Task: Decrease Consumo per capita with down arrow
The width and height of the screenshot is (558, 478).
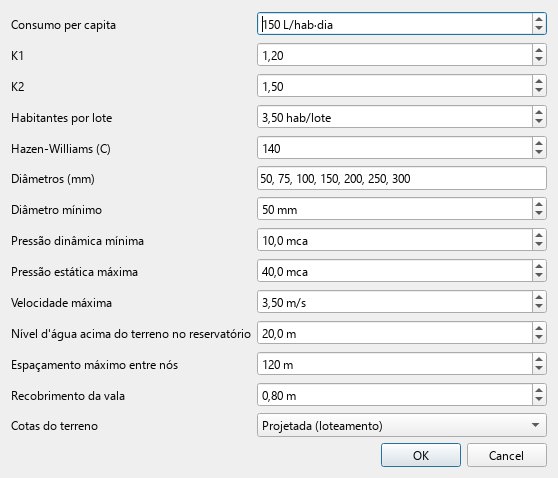Action: coord(539,29)
